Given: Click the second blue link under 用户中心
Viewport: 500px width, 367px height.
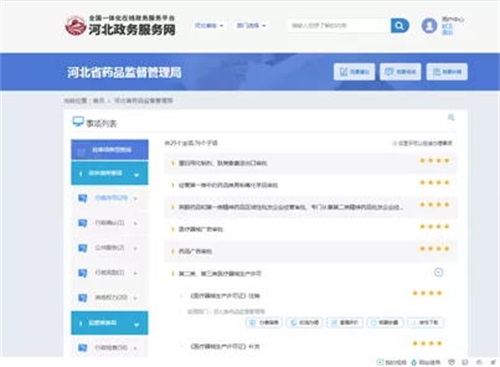Looking at the screenshot, I should click(x=447, y=32).
